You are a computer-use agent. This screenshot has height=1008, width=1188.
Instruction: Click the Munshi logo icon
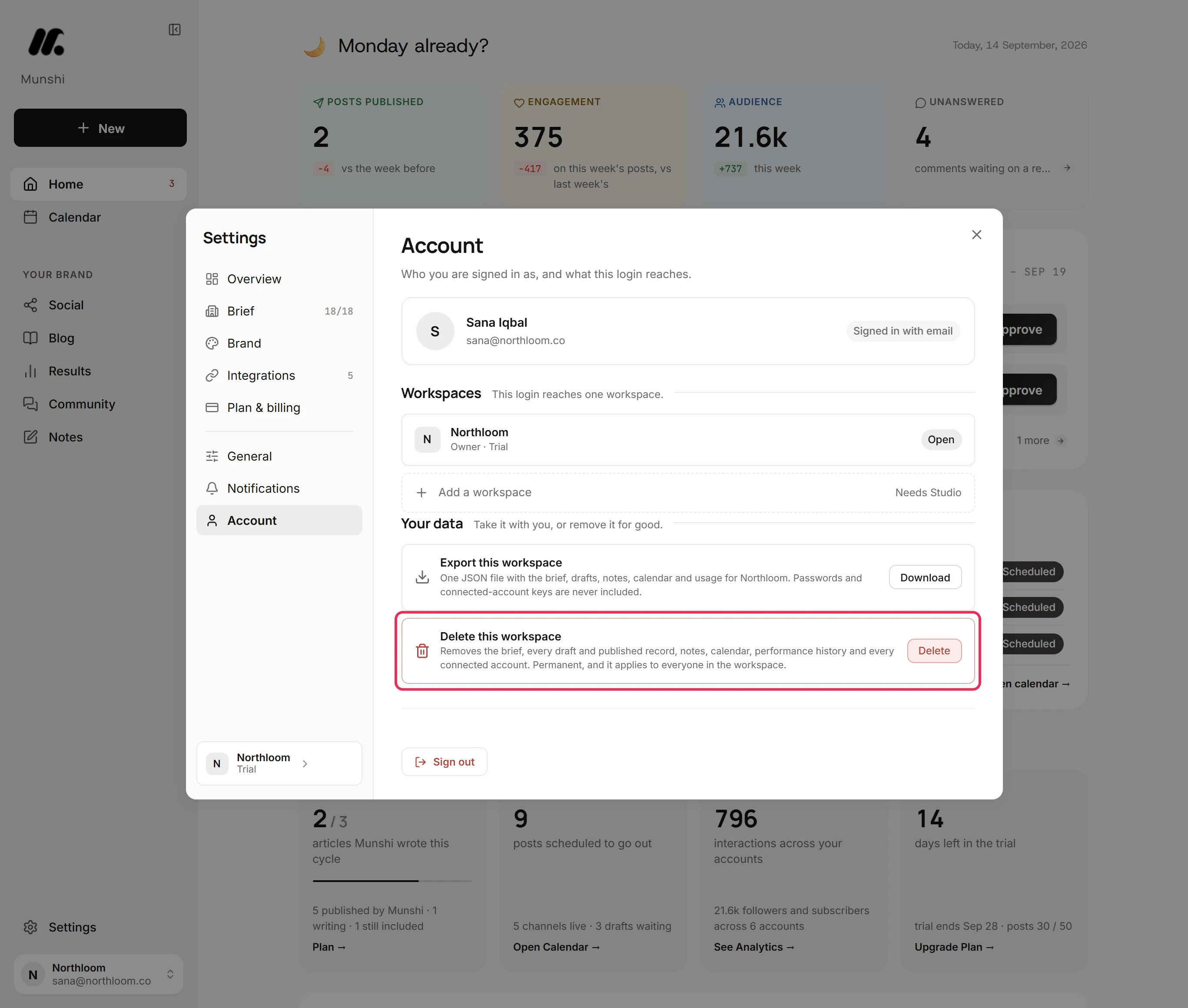tap(46, 42)
